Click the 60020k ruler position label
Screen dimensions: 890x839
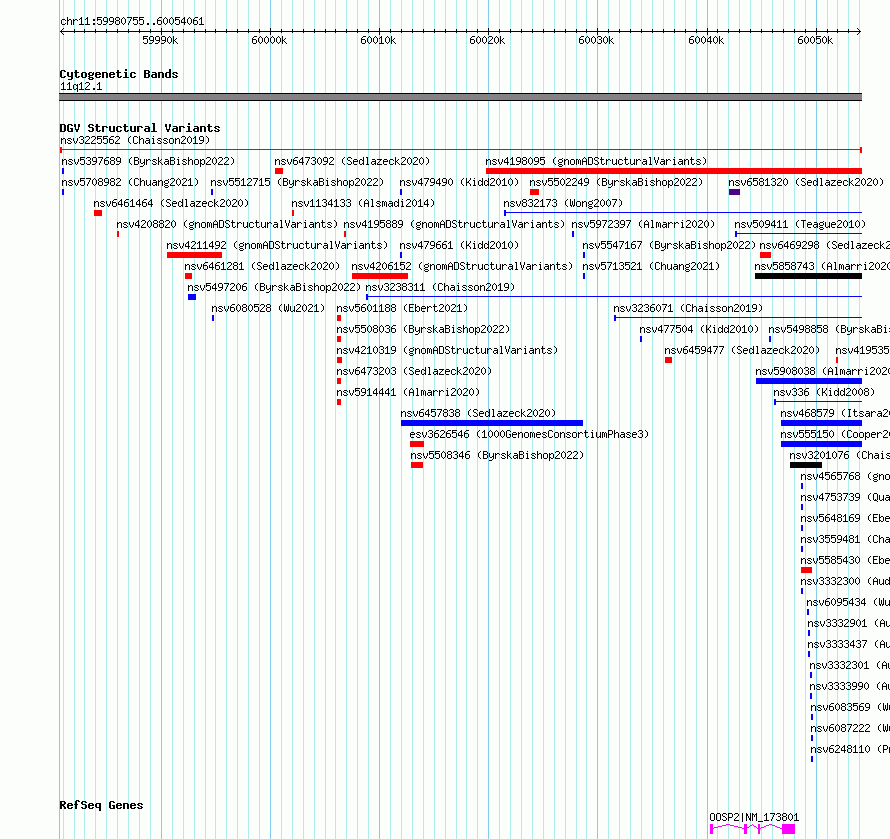tap(487, 40)
